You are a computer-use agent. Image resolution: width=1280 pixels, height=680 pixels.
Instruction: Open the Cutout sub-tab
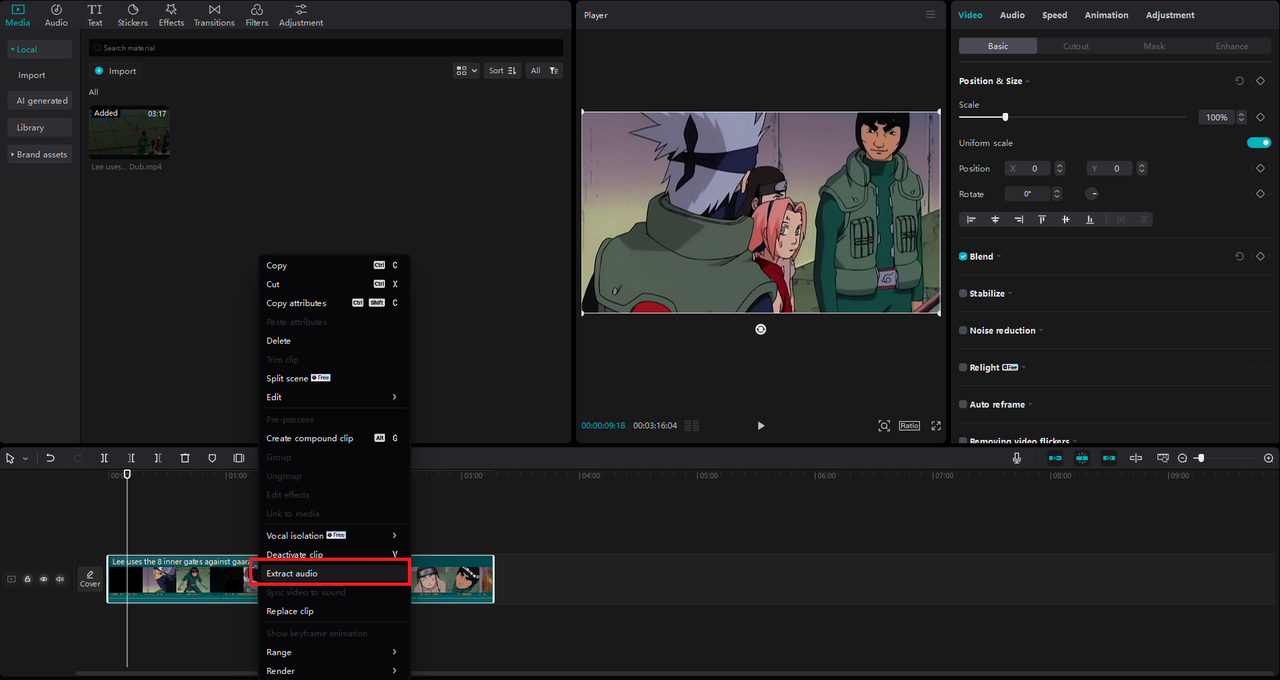1076,46
